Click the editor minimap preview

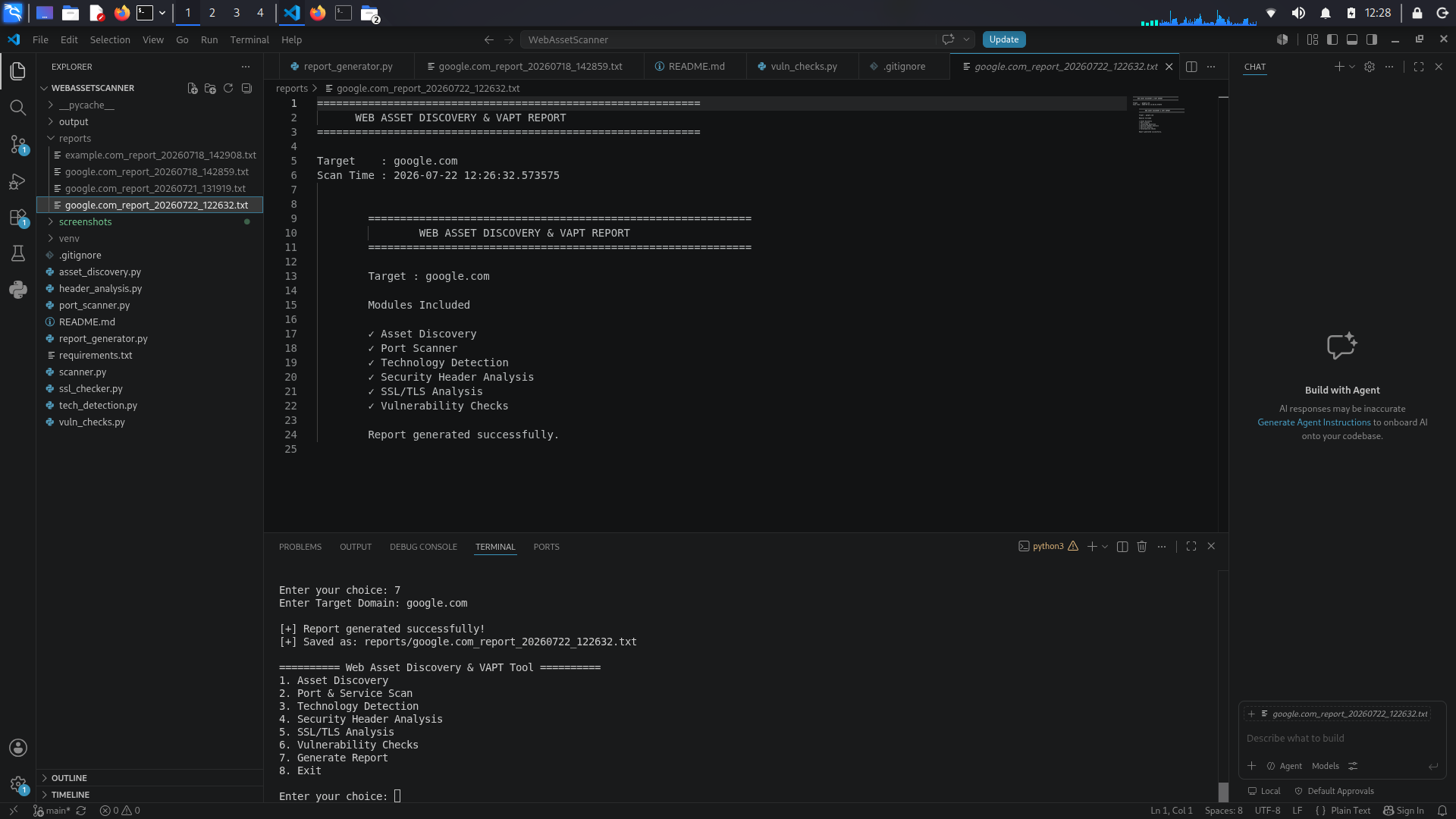[1159, 115]
